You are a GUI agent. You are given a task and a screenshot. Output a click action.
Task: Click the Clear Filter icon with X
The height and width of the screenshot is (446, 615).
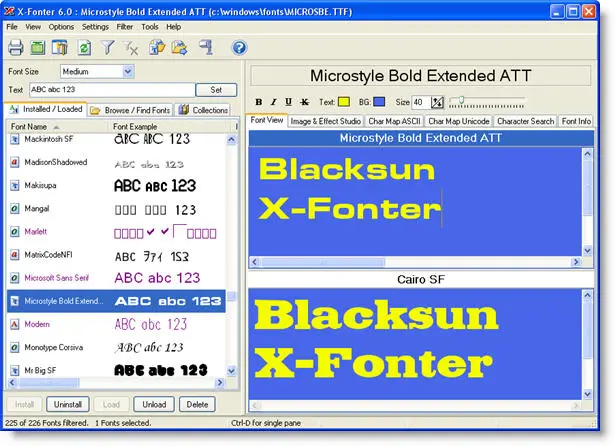tap(131, 48)
